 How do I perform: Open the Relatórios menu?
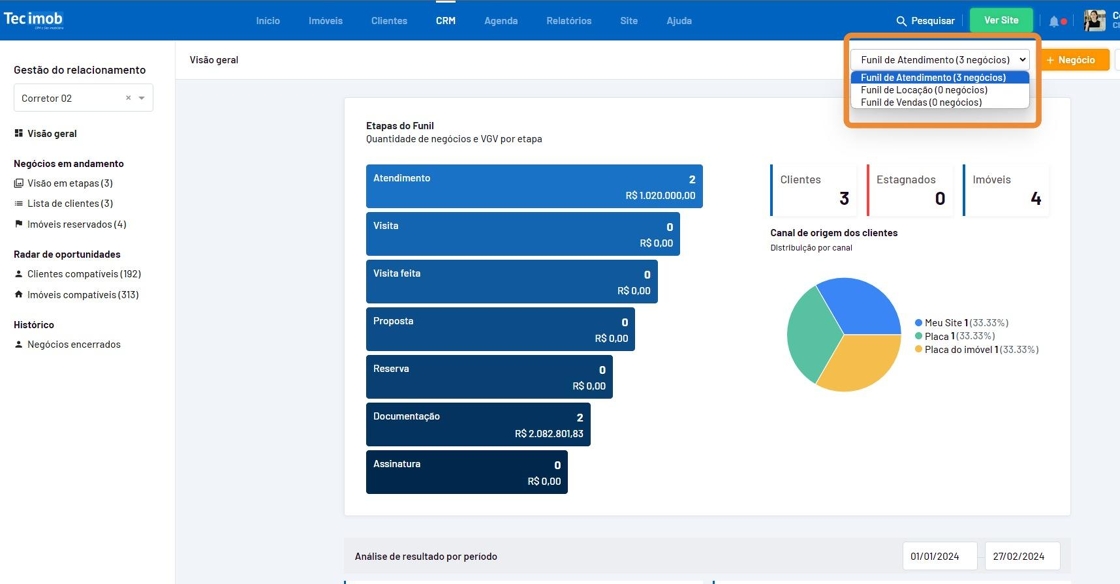[x=568, y=21]
